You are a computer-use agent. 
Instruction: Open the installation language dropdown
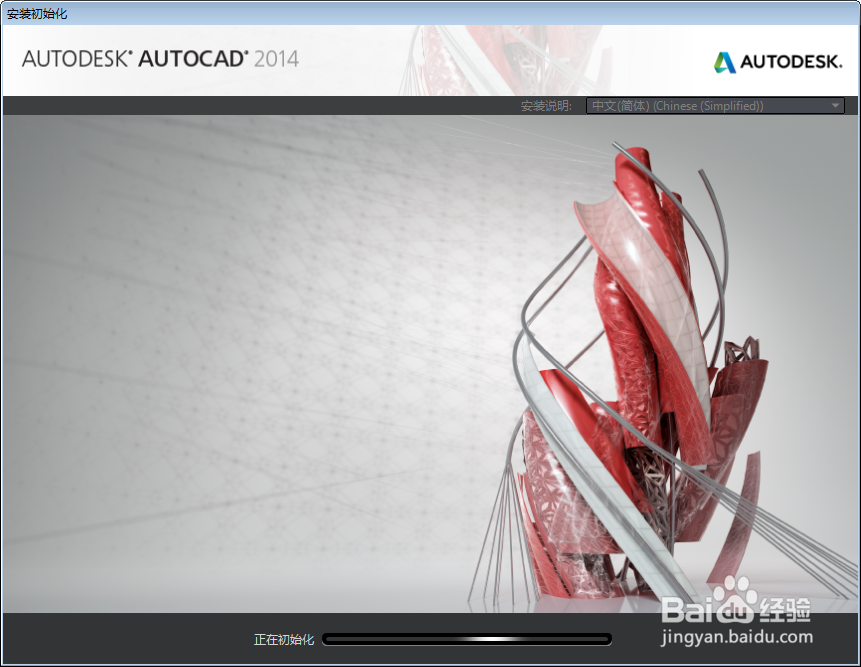(x=715, y=106)
